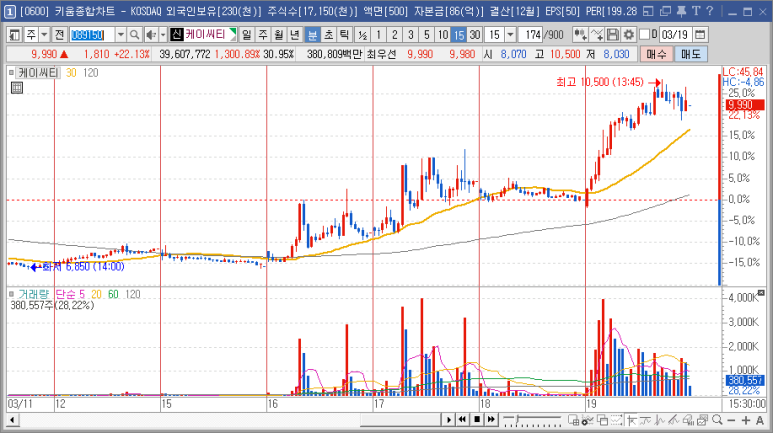Expand the 15 minute interval dropdown
This screenshot has height=433, width=773.
pyautogui.click(x=511, y=35)
